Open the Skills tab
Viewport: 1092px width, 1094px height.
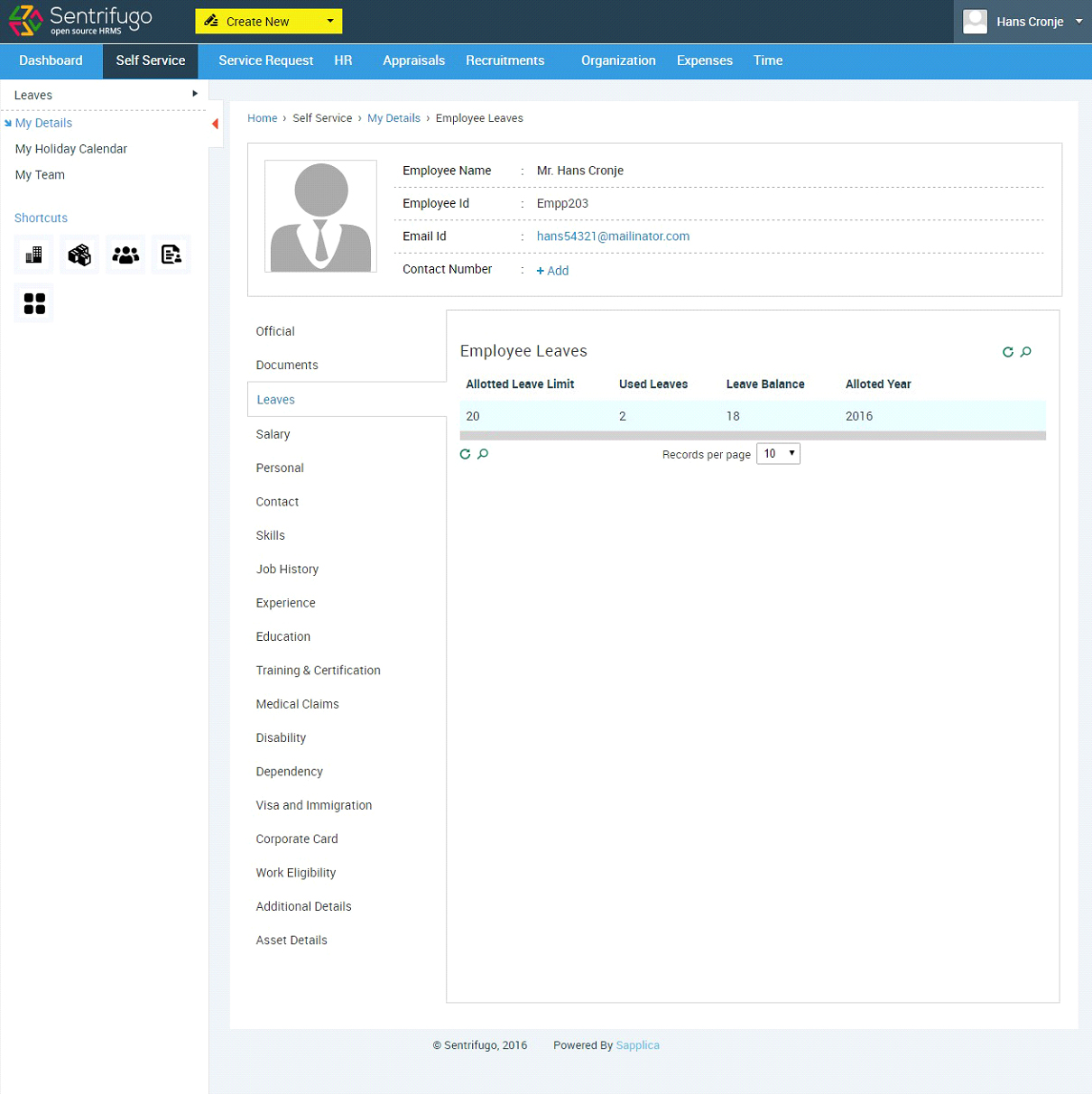pyautogui.click(x=270, y=535)
